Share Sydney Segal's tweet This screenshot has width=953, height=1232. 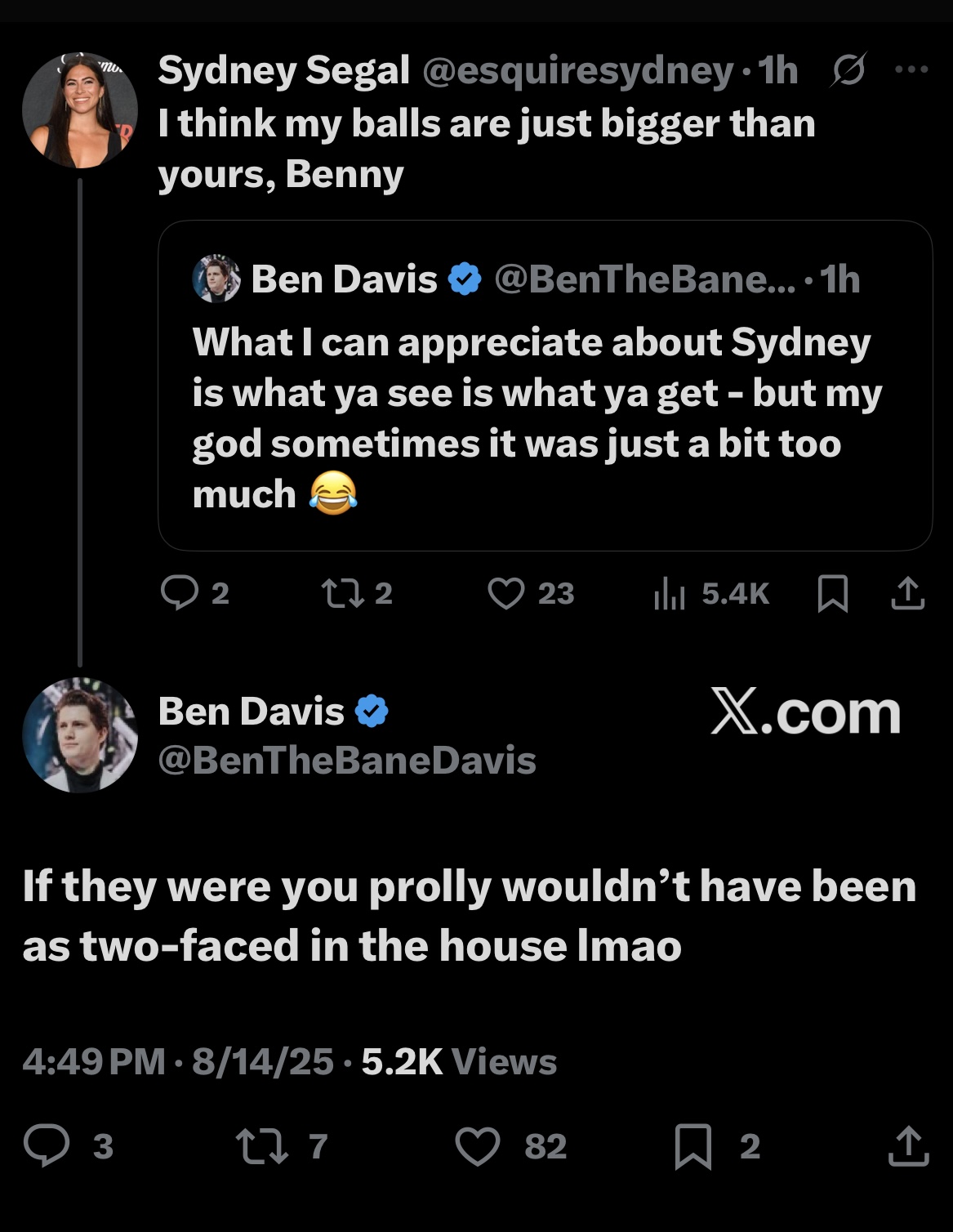coord(907,594)
